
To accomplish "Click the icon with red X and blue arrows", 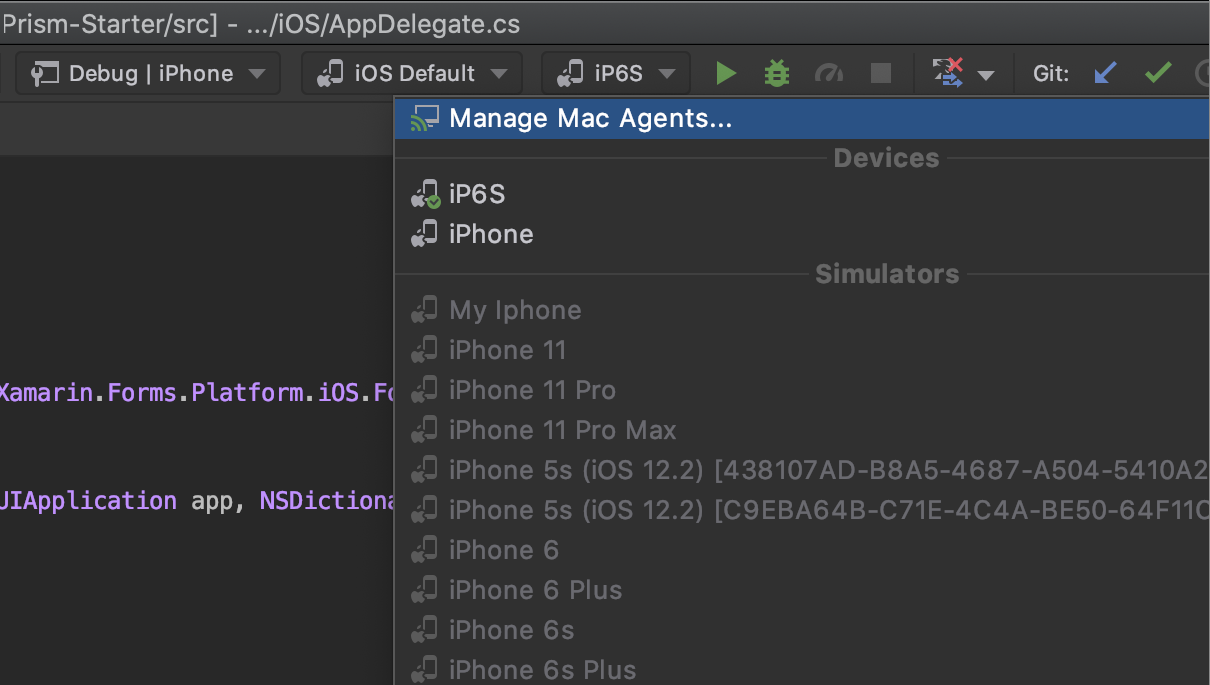I will [x=947, y=73].
